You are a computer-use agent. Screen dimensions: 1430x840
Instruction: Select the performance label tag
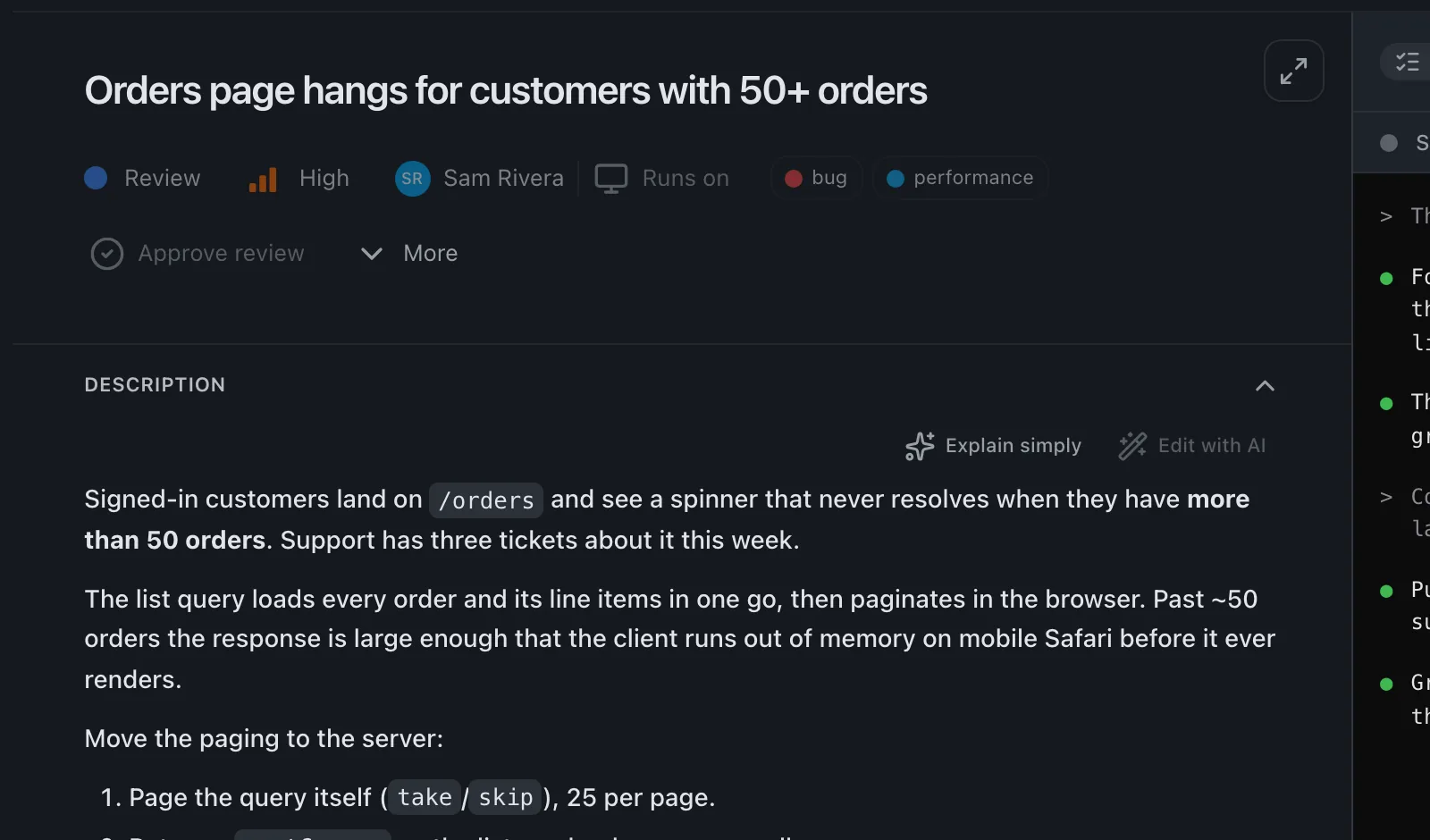(x=960, y=178)
